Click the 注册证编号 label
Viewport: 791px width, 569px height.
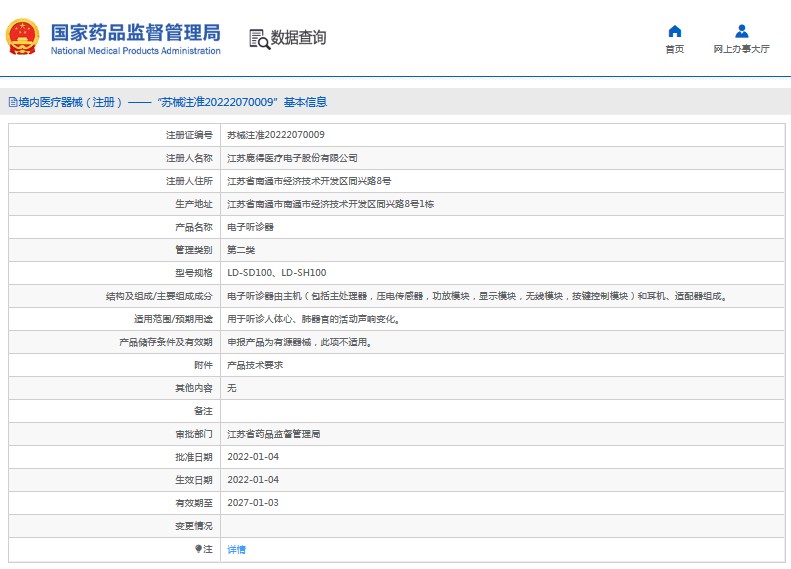pyautogui.click(x=189, y=135)
